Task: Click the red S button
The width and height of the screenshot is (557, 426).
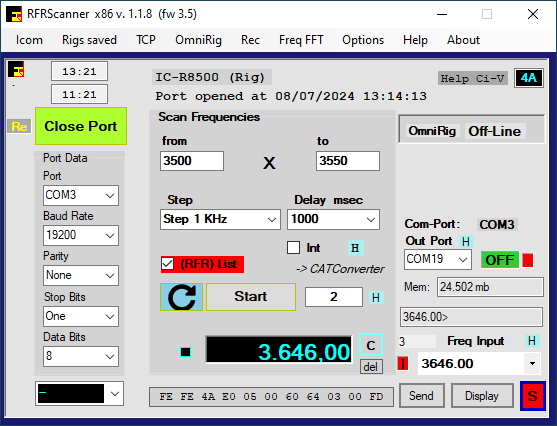Action: point(532,396)
